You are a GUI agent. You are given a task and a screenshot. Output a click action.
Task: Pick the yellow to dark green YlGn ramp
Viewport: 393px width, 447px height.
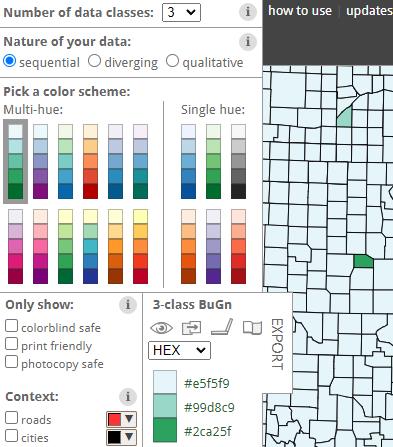65,247
